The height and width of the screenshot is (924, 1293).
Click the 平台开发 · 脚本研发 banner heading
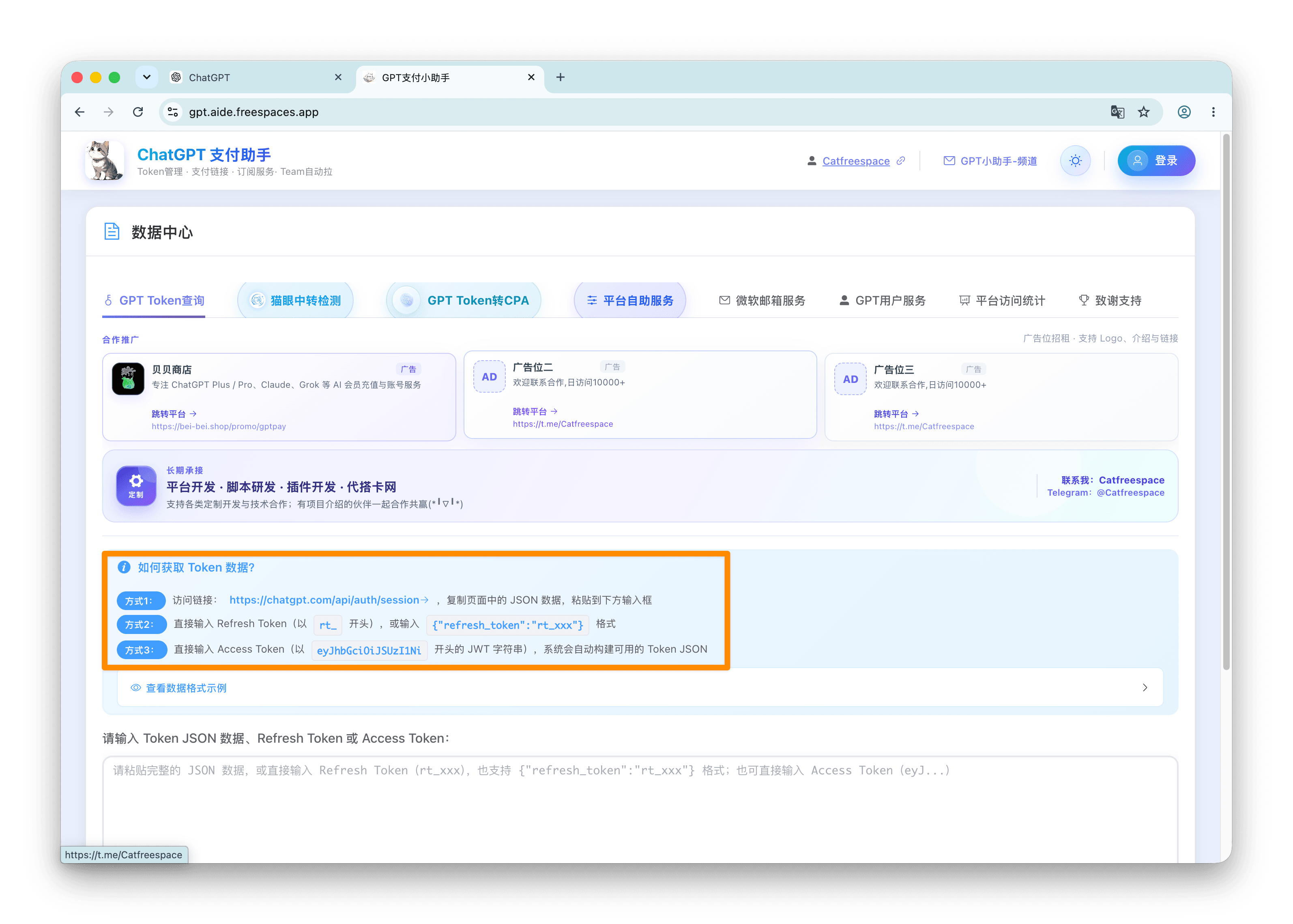pyautogui.click(x=281, y=487)
